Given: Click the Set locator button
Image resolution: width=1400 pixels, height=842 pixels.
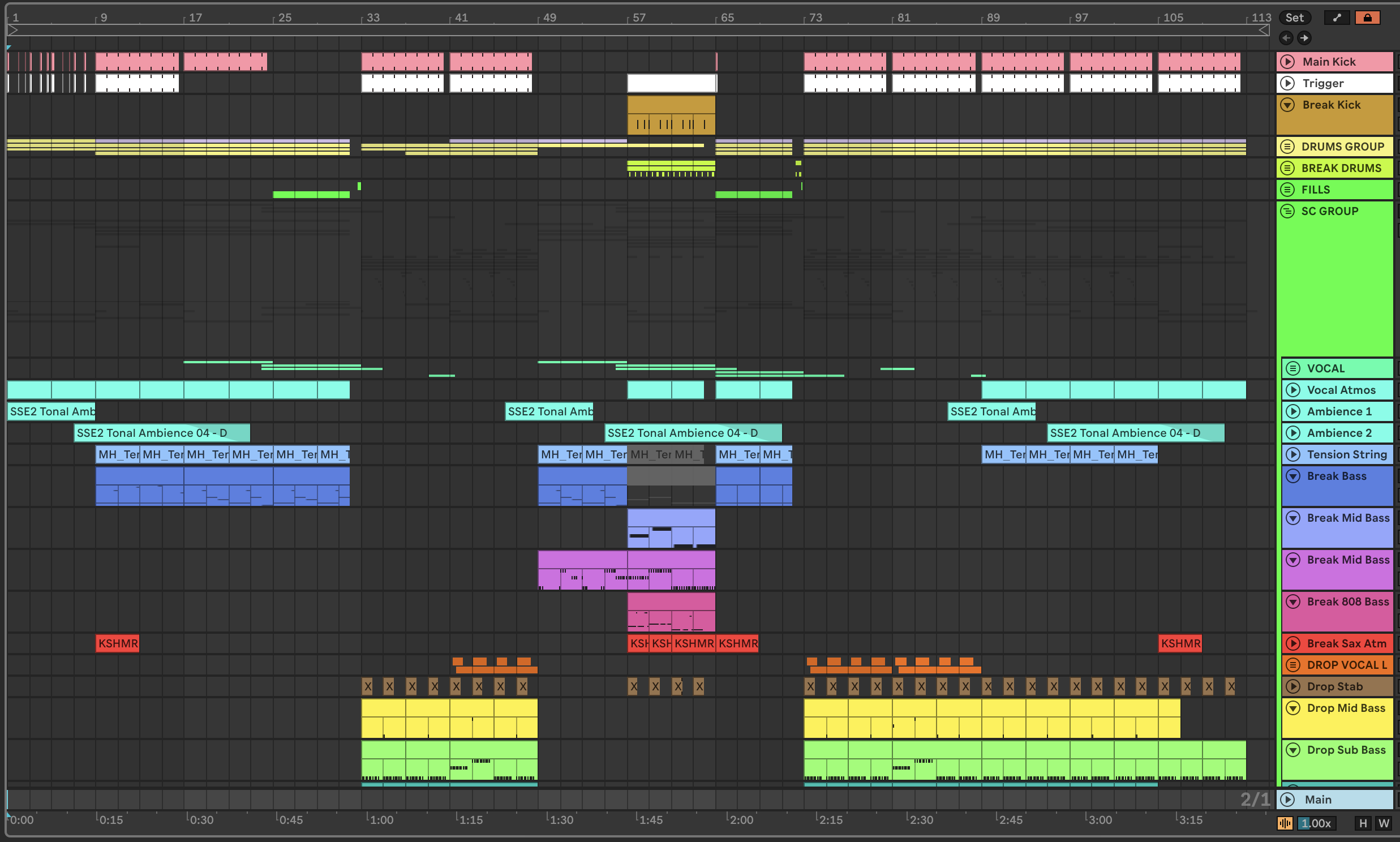Looking at the screenshot, I should pos(1294,18).
